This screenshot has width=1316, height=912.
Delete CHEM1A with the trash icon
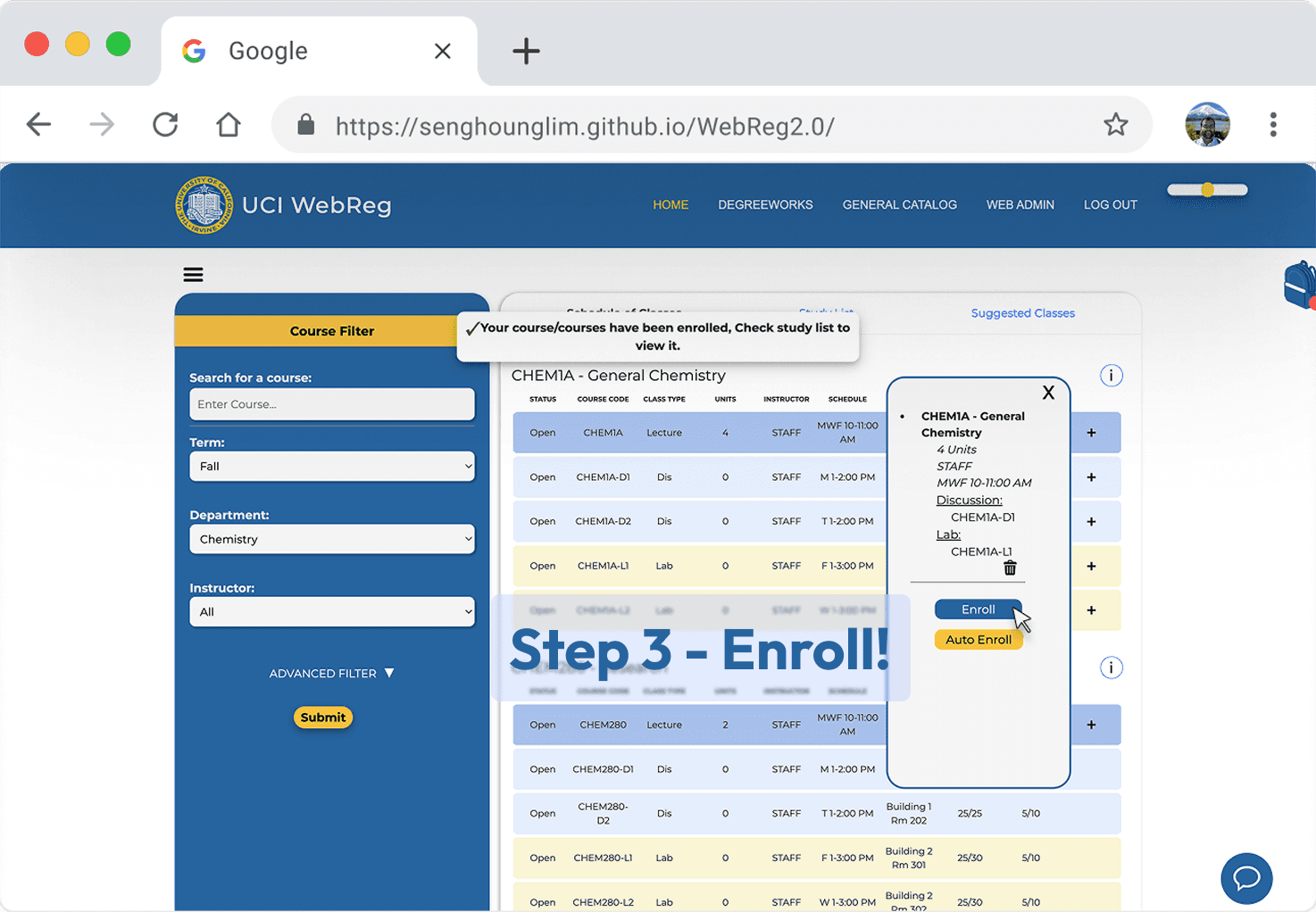tap(1010, 568)
